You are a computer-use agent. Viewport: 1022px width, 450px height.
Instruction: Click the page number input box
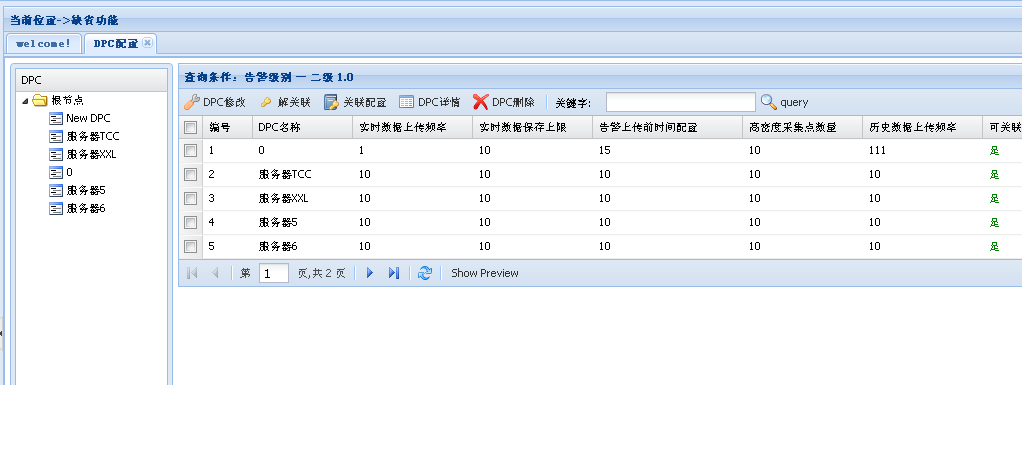point(274,273)
